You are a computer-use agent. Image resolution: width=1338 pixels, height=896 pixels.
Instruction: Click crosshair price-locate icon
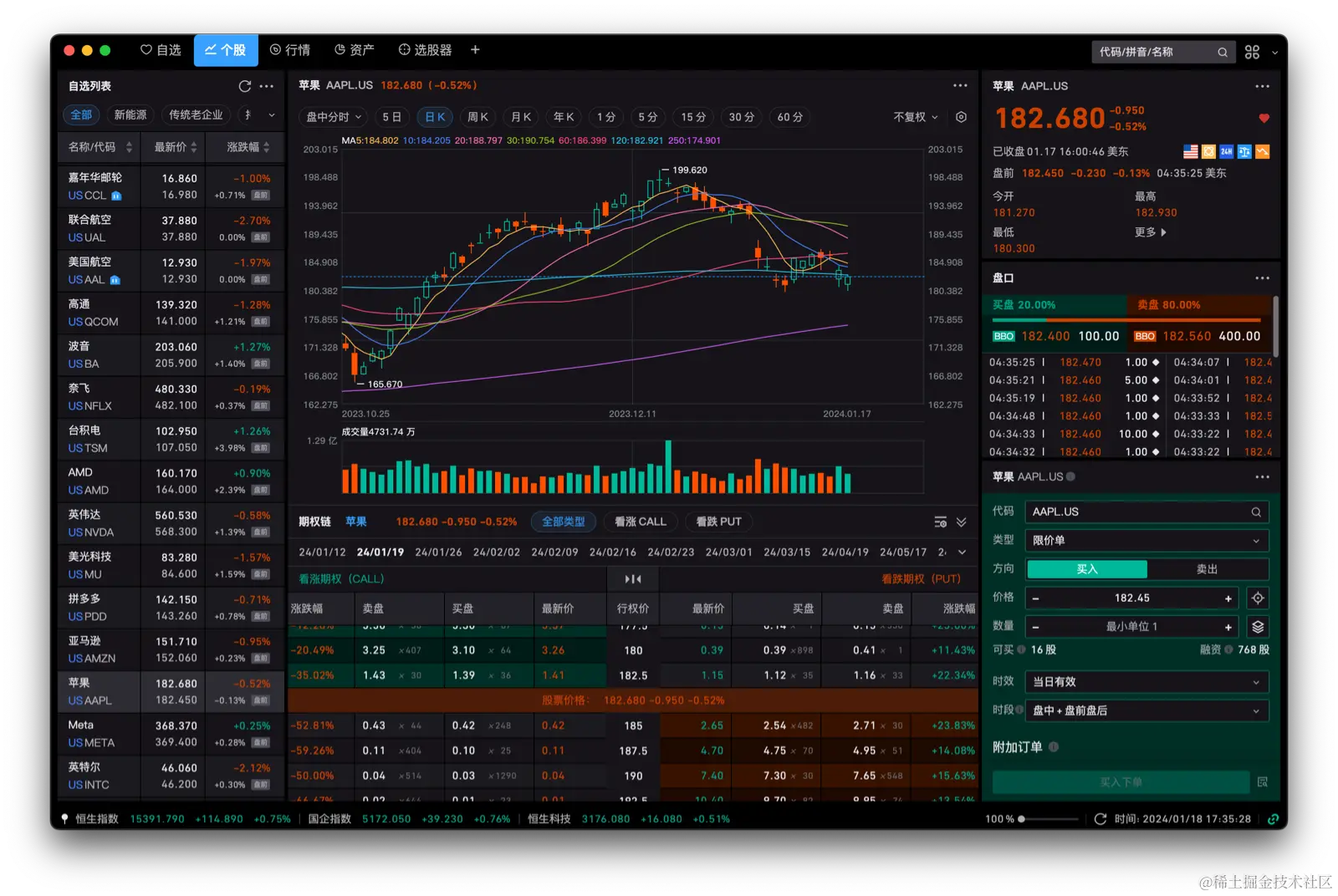pyautogui.click(x=1258, y=598)
